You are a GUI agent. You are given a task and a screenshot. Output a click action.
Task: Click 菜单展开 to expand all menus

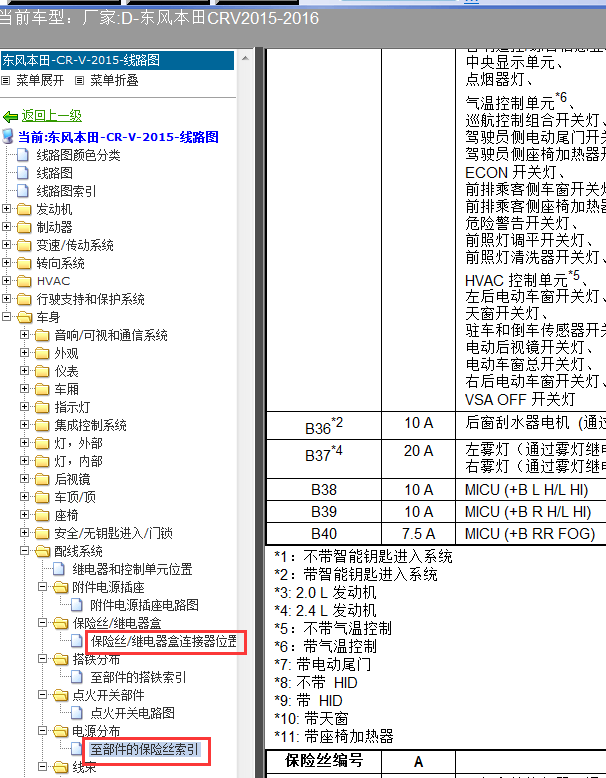(x=40, y=80)
